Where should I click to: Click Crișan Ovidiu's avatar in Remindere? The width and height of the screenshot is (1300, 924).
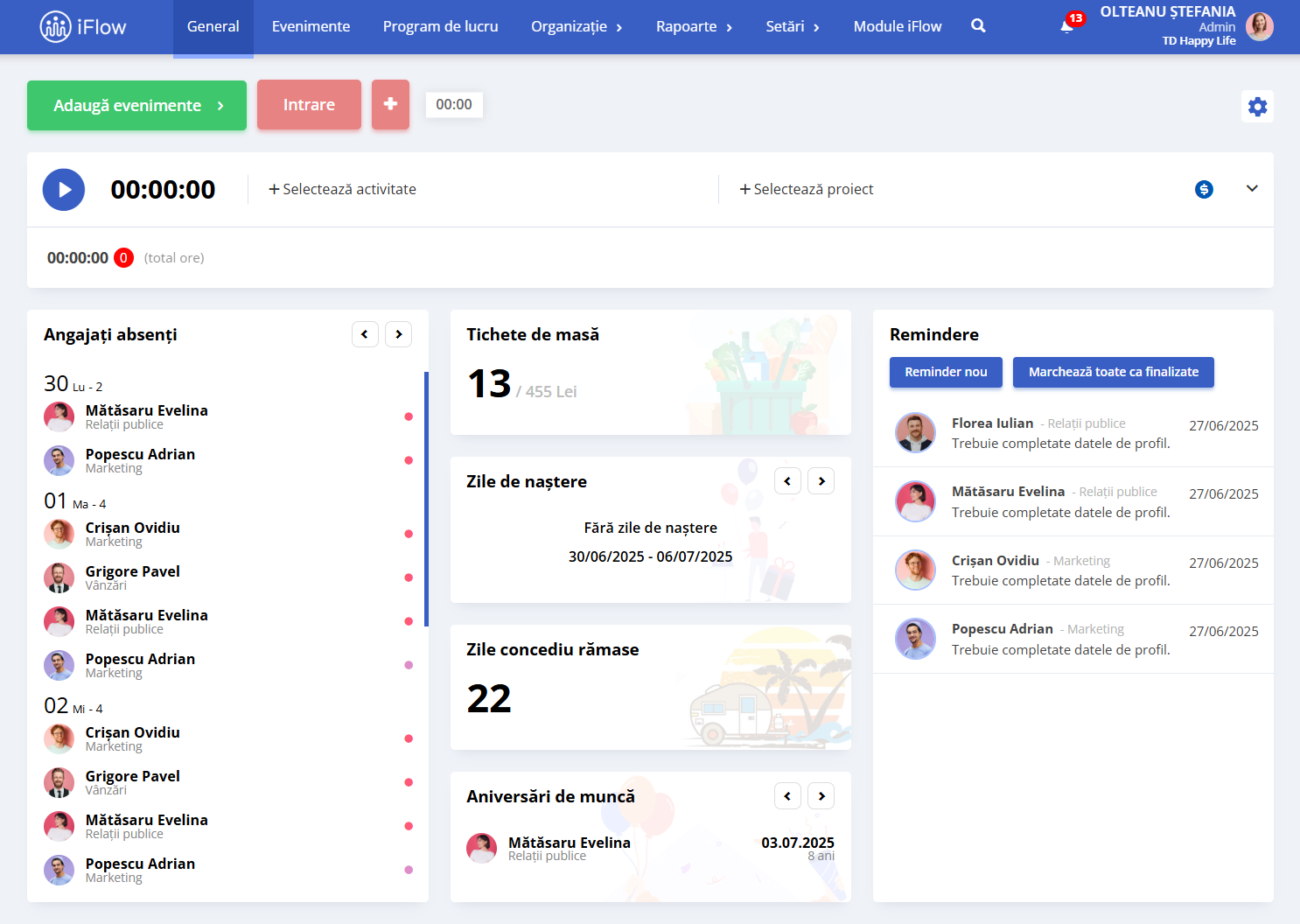tap(915, 570)
